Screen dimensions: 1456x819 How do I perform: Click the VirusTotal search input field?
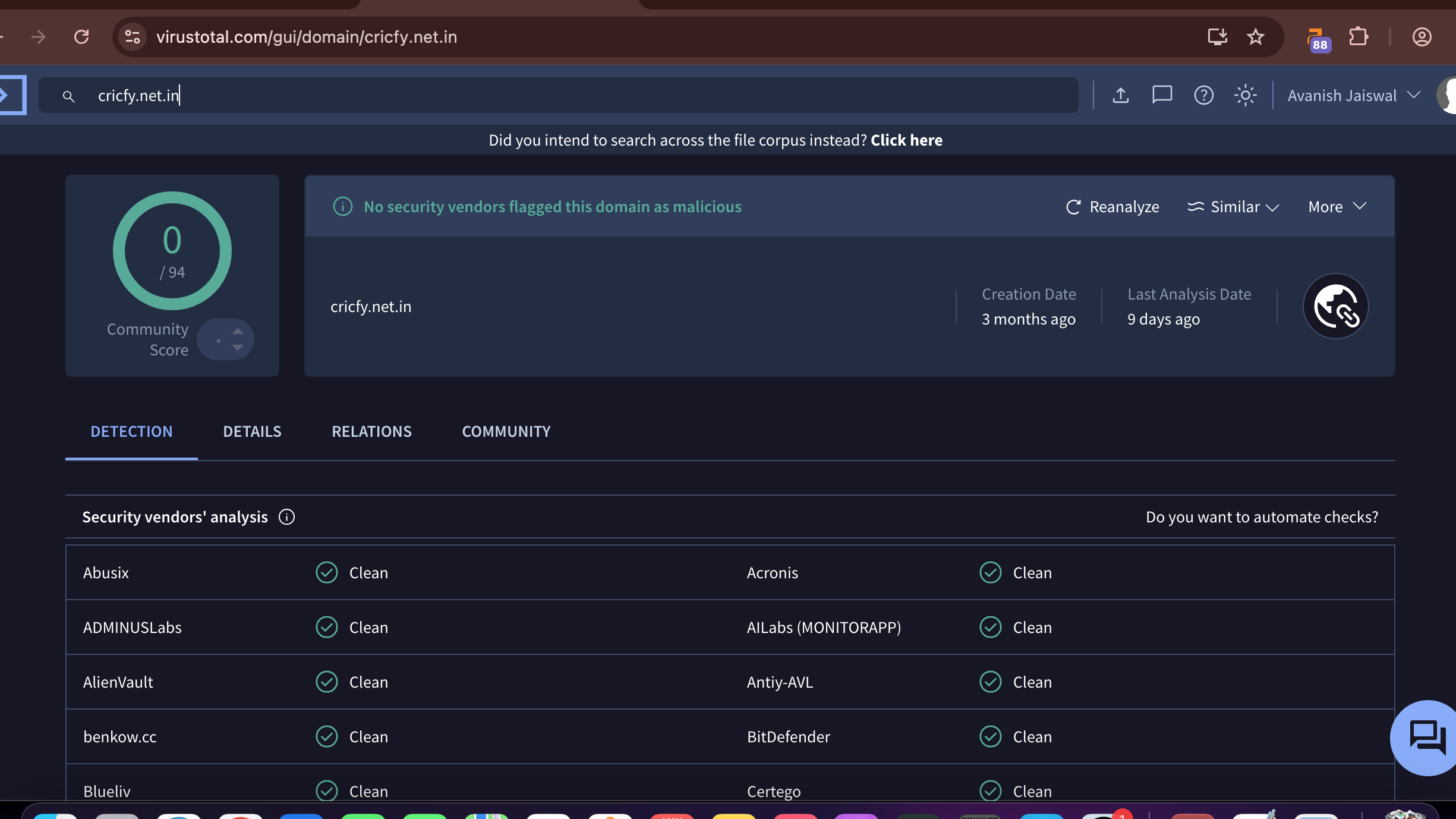(x=559, y=95)
